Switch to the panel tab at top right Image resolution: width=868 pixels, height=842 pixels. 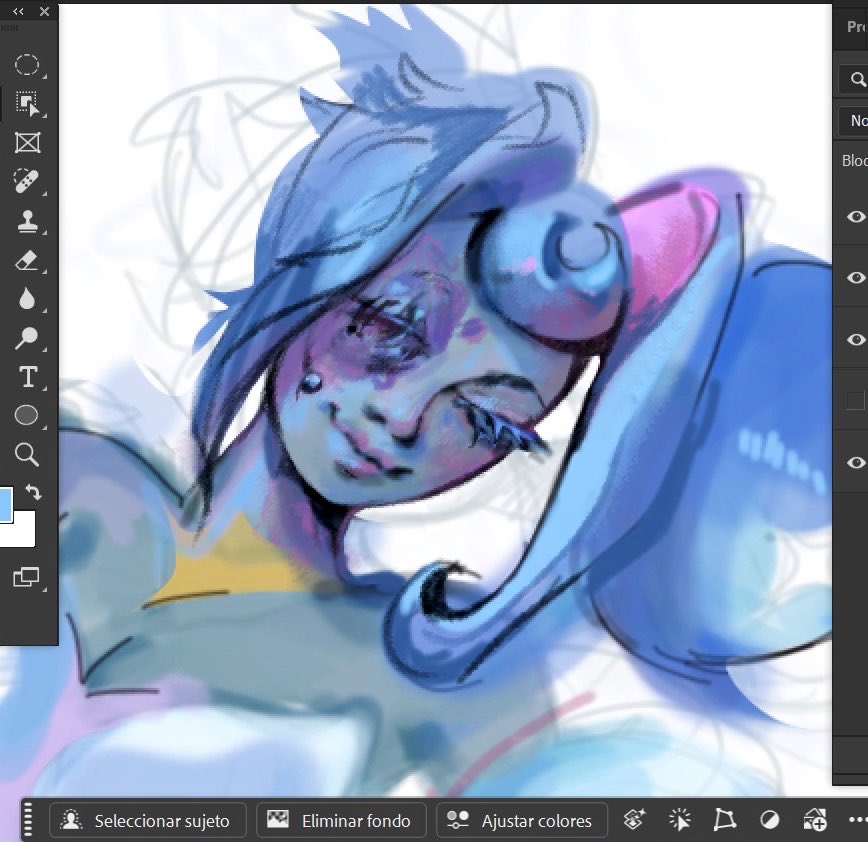coord(857,27)
